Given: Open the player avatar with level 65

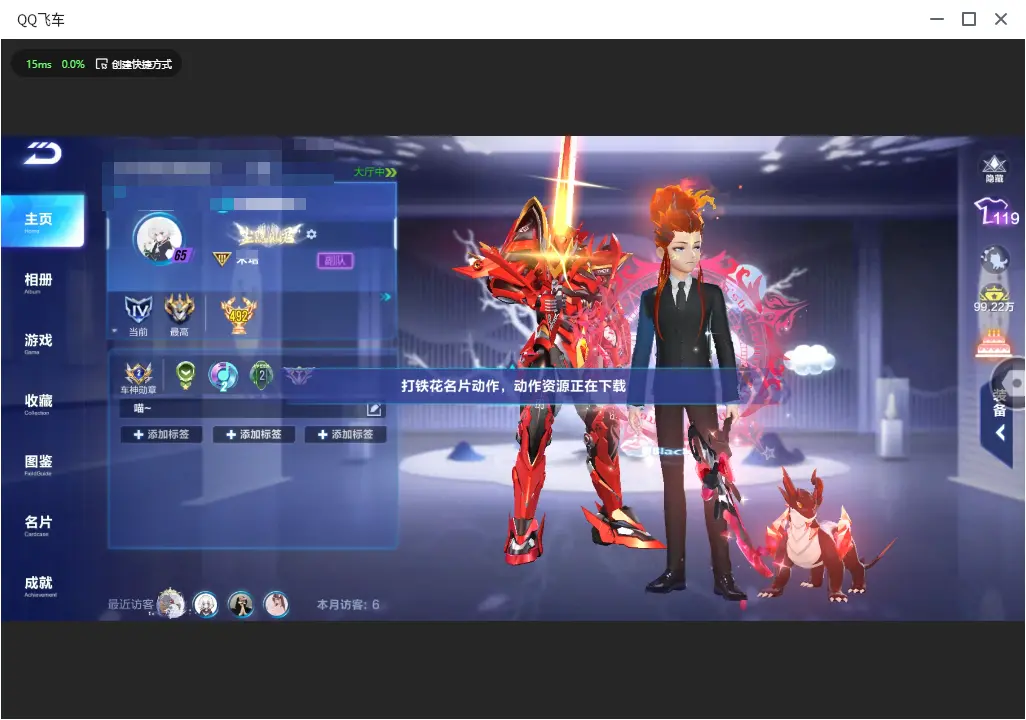Looking at the screenshot, I should click(x=159, y=238).
